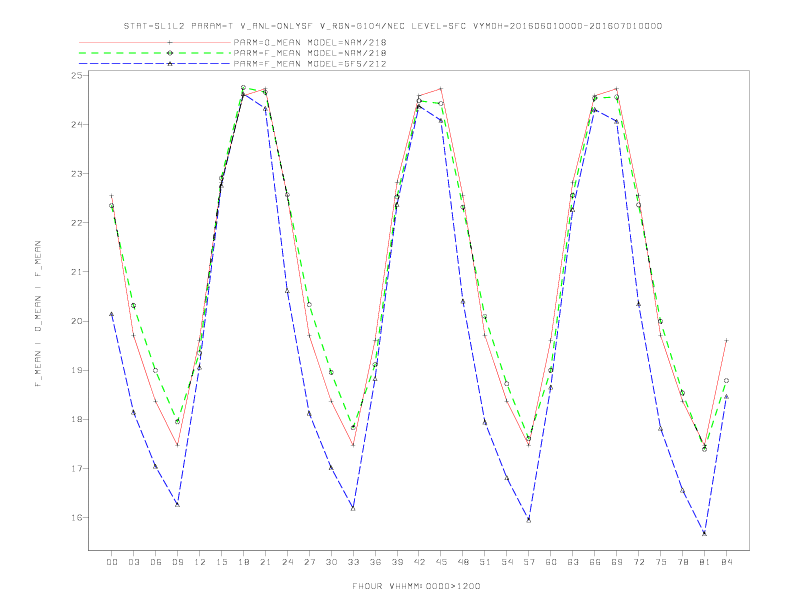Click y-axis tick label 23
Viewport: 792px width, 612px height.
click(x=77, y=174)
